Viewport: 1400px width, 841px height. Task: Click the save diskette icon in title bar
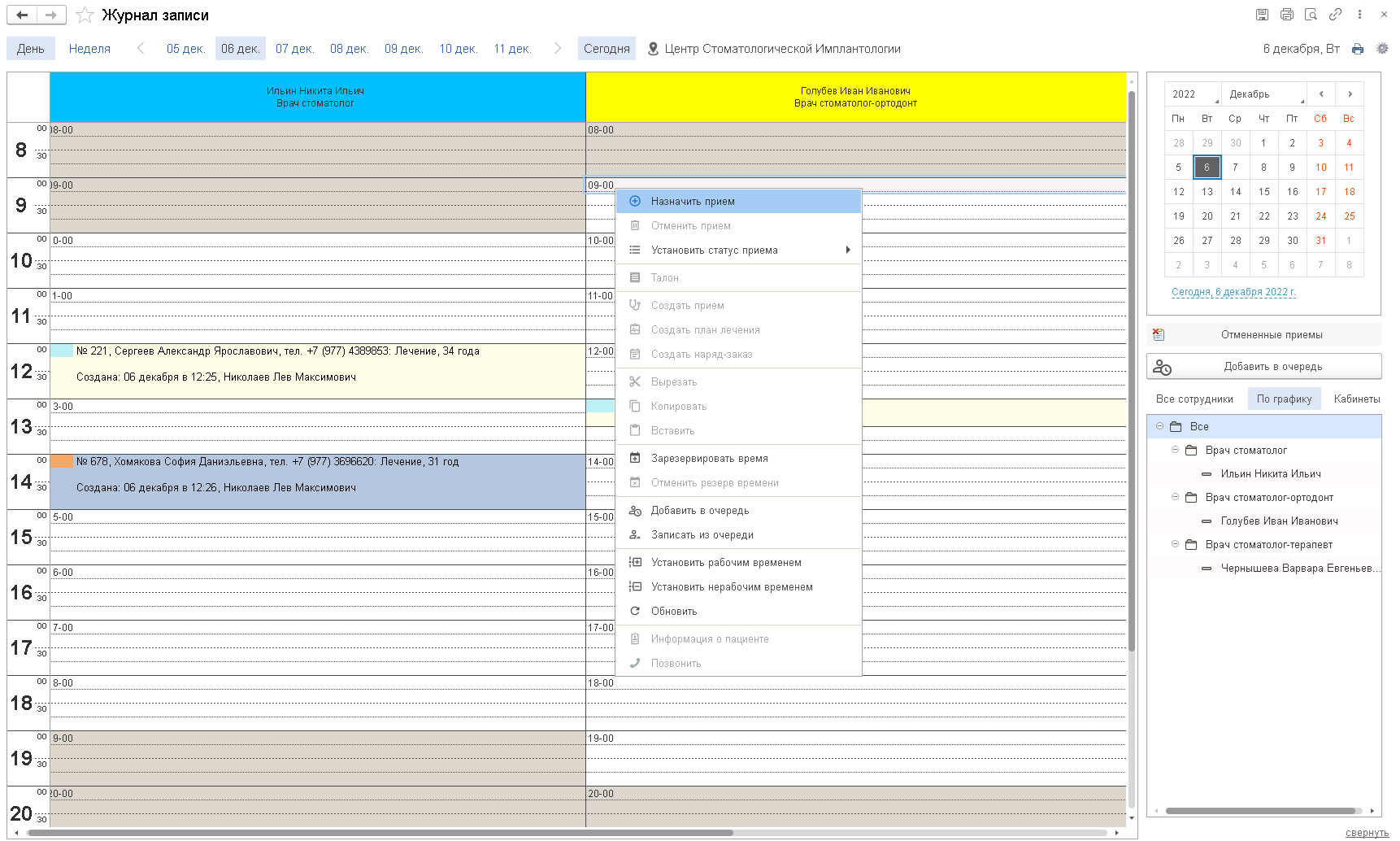pyautogui.click(x=1262, y=15)
